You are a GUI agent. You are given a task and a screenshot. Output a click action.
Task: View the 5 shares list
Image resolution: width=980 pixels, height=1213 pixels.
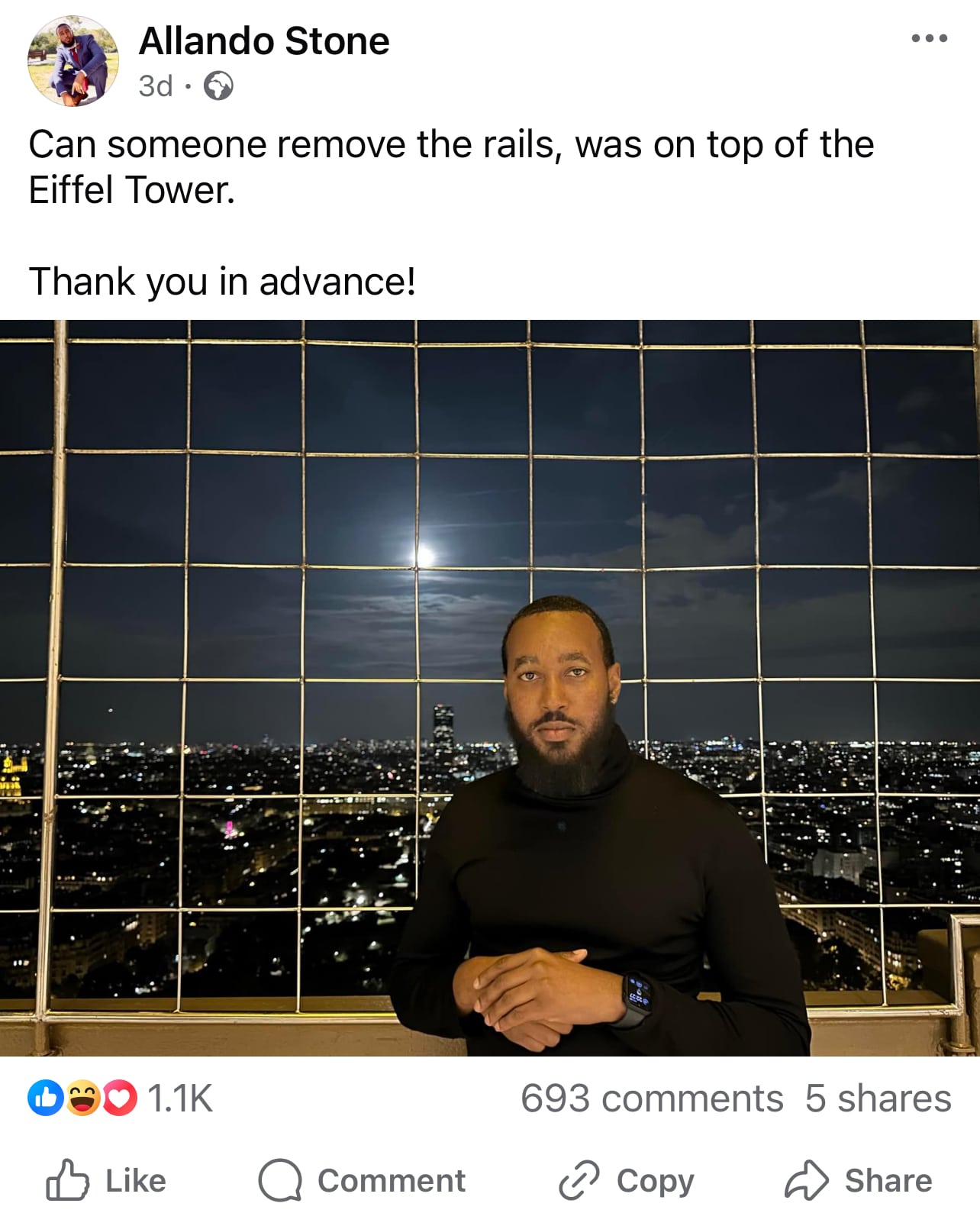[x=878, y=1099]
